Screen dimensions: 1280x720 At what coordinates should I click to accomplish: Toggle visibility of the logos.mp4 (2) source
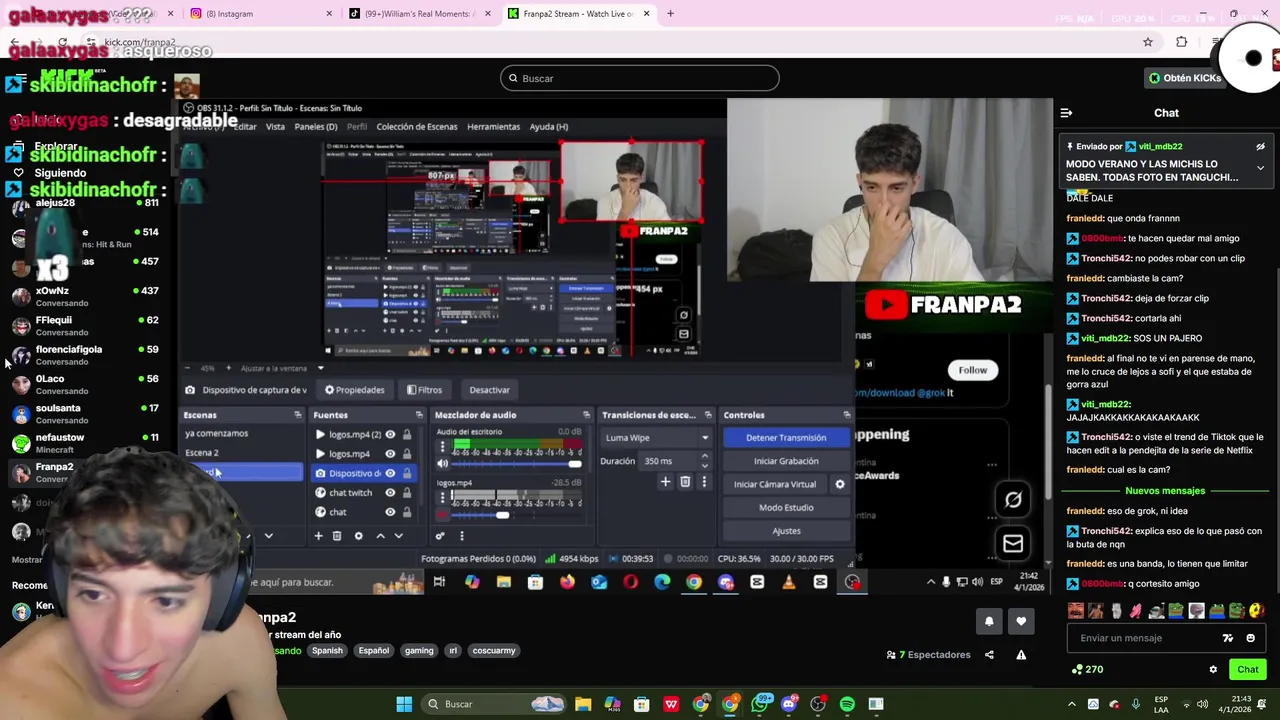[390, 434]
